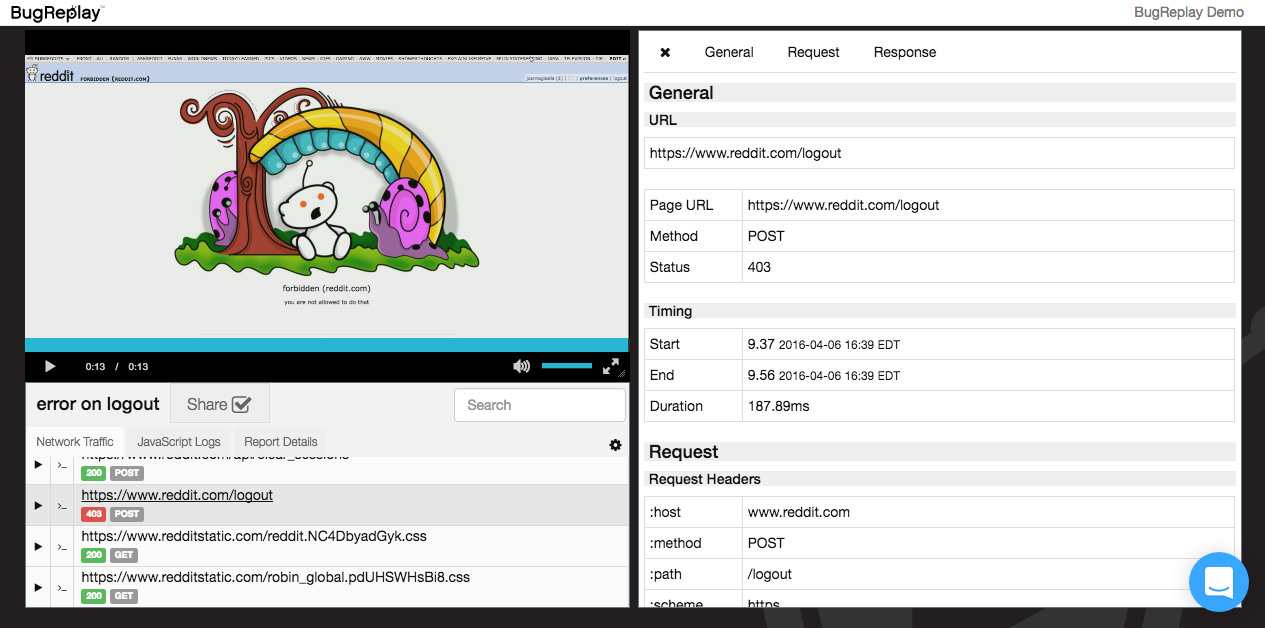1265x628 pixels.
Task: Select the :host header value www.reddit.com
Action: point(988,512)
